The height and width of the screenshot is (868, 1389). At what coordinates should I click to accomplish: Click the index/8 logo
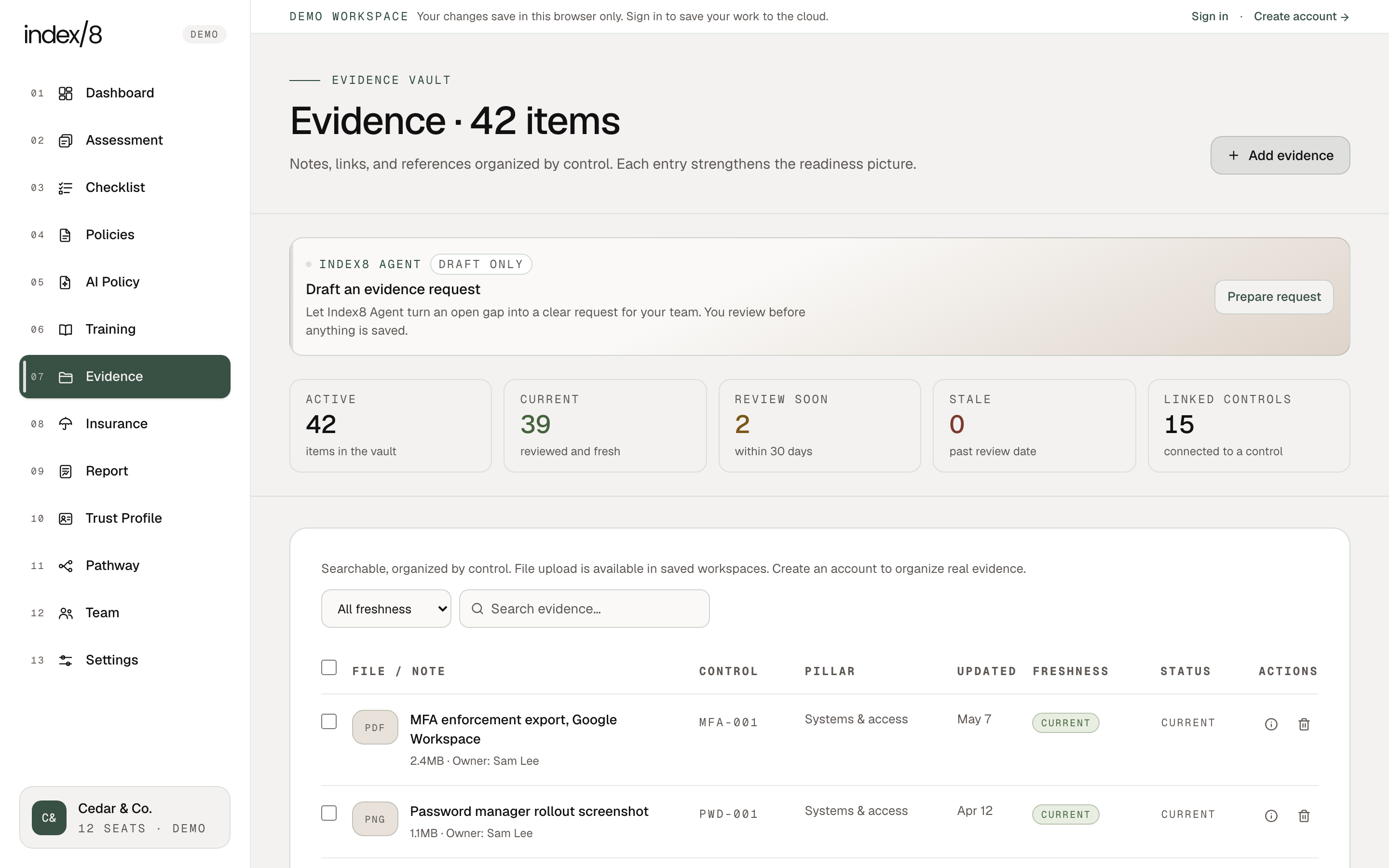(x=63, y=34)
